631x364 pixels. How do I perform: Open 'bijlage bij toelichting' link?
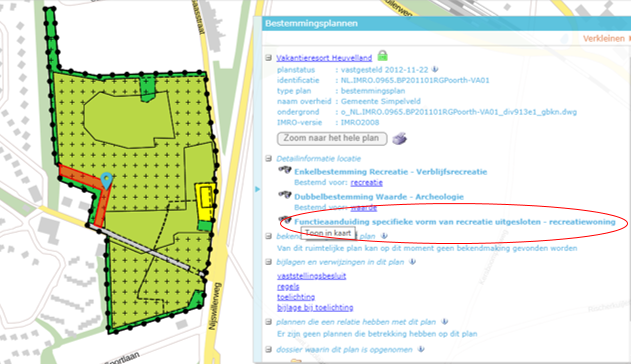point(315,308)
